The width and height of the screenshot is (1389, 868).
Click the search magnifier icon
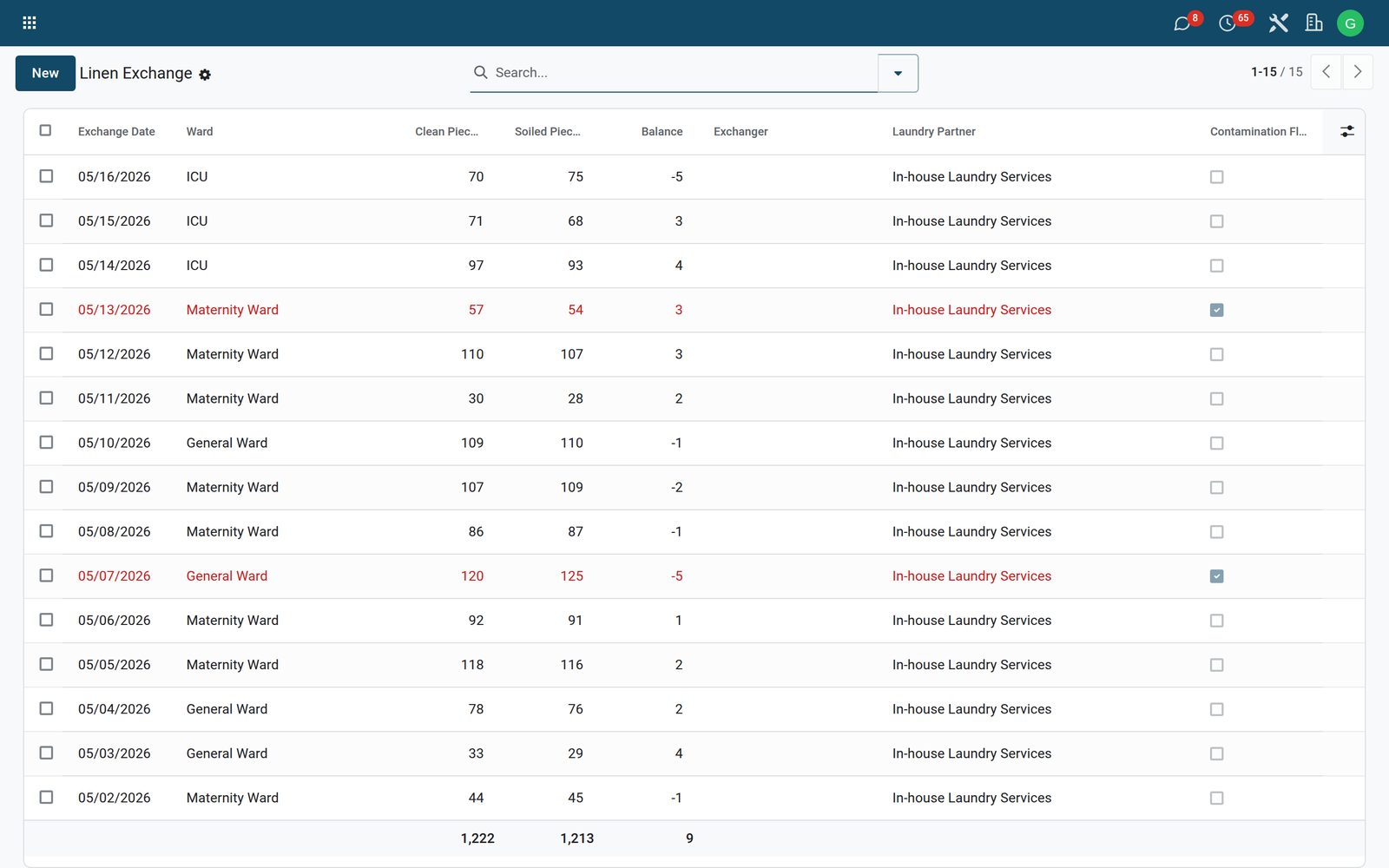coord(480,72)
